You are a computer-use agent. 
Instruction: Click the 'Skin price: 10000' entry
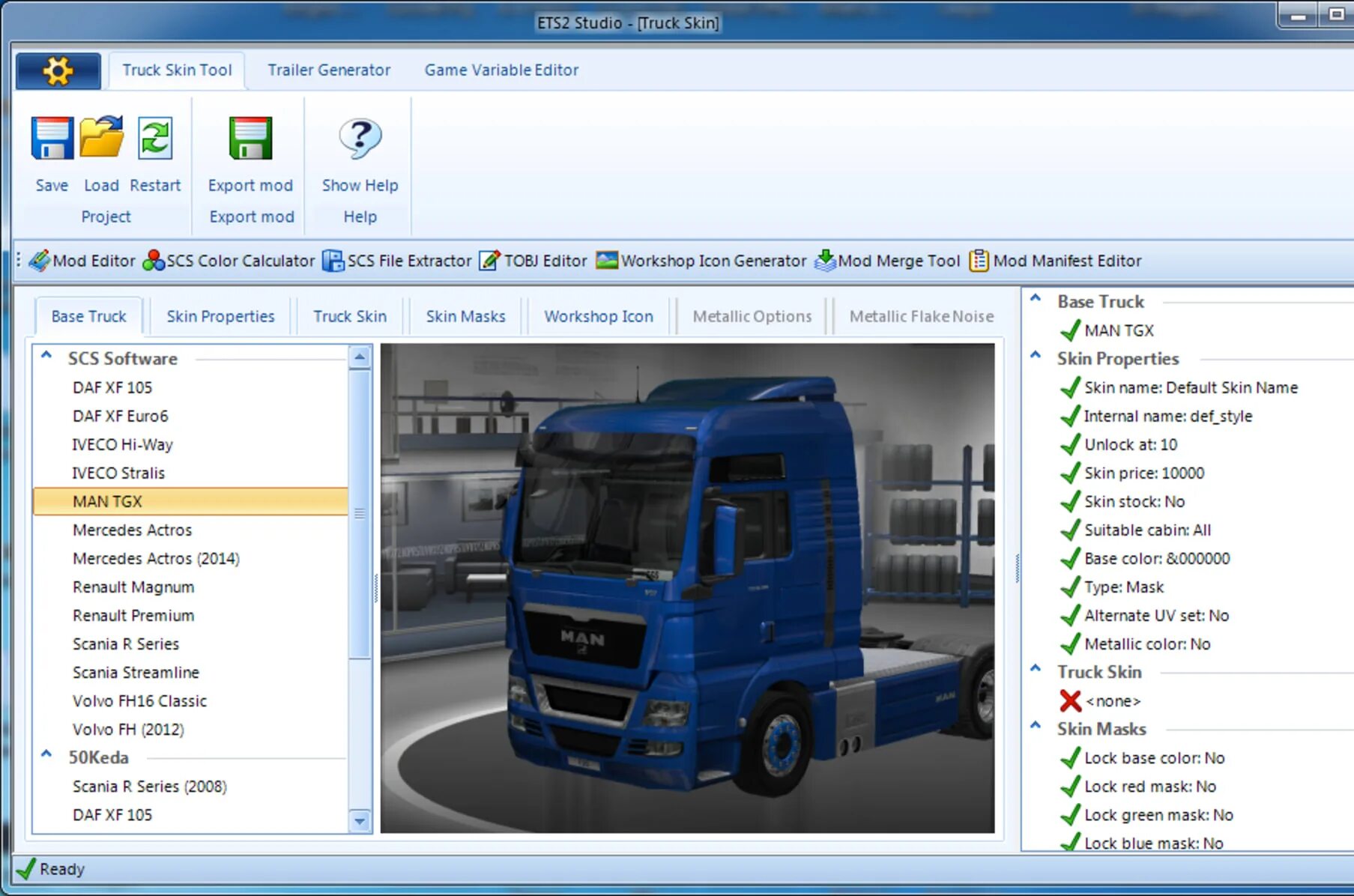(x=1144, y=473)
